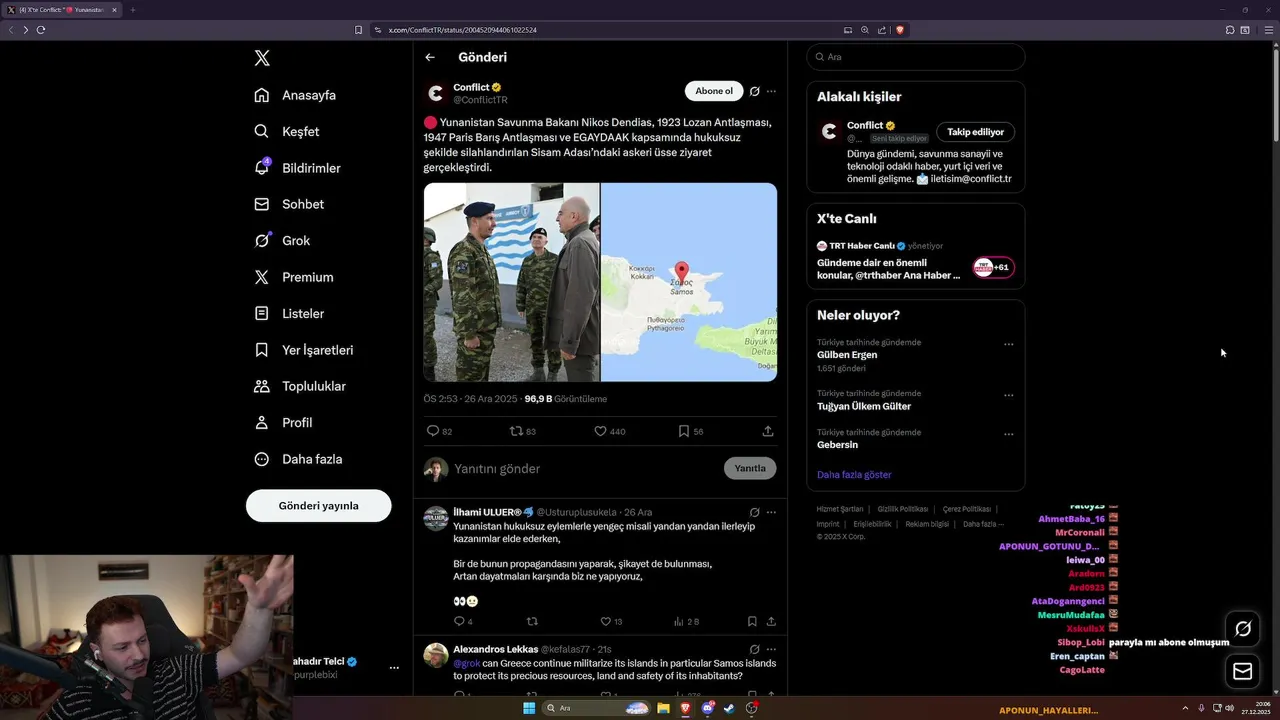This screenshot has height=720, width=1280.
Task: Reply to the Conflict post
Action: tap(439, 431)
